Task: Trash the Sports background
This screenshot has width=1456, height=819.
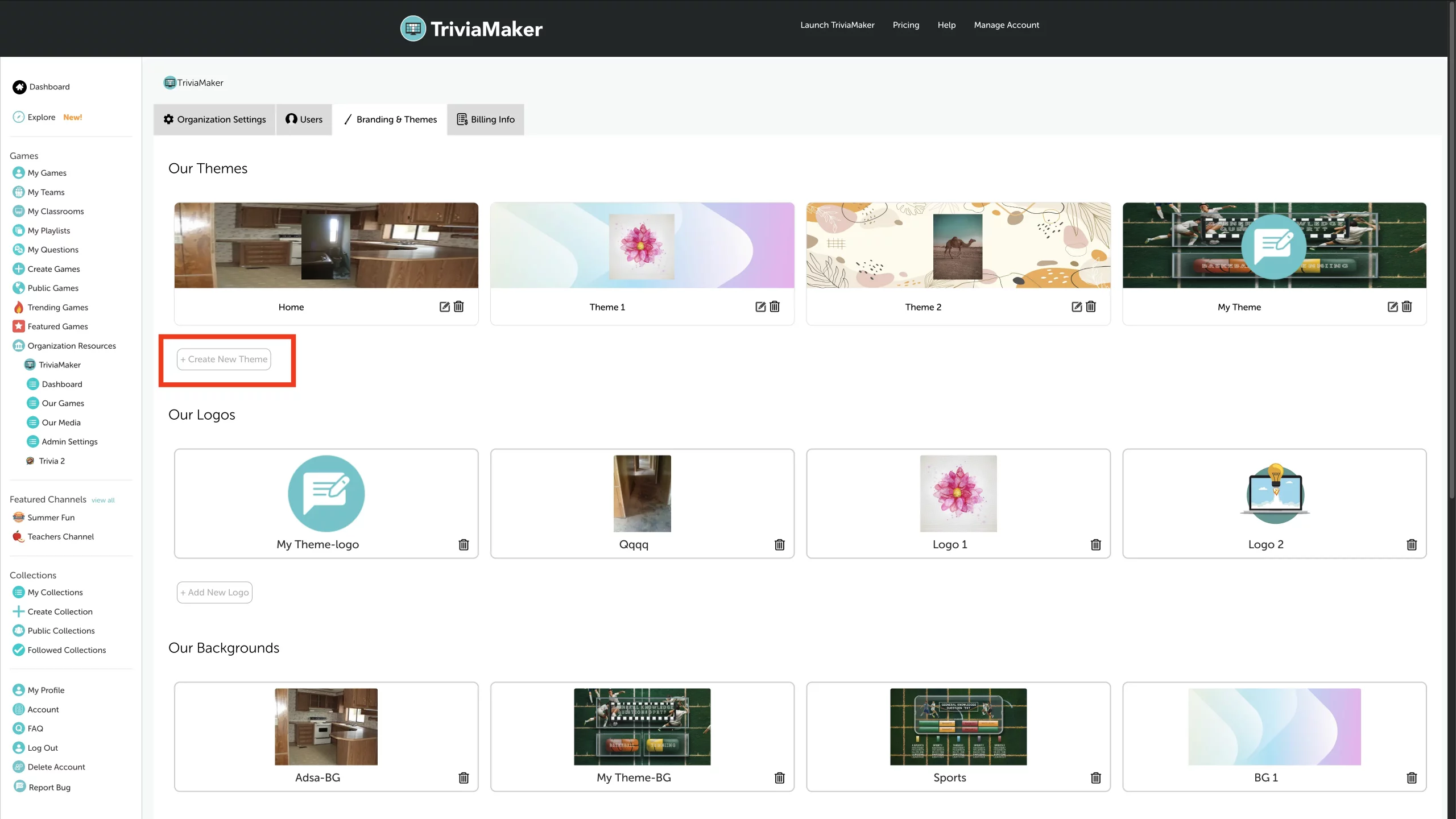Action: [x=1096, y=777]
